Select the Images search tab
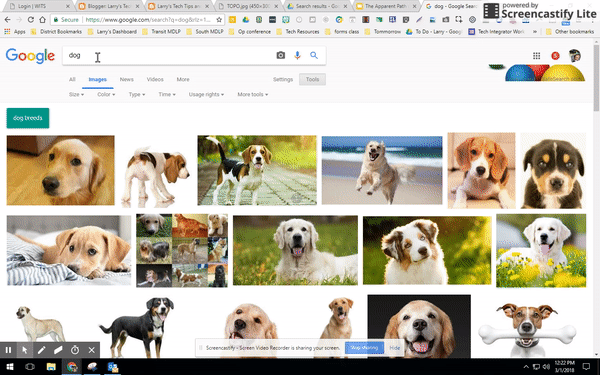The height and width of the screenshot is (375, 600). tap(98, 80)
